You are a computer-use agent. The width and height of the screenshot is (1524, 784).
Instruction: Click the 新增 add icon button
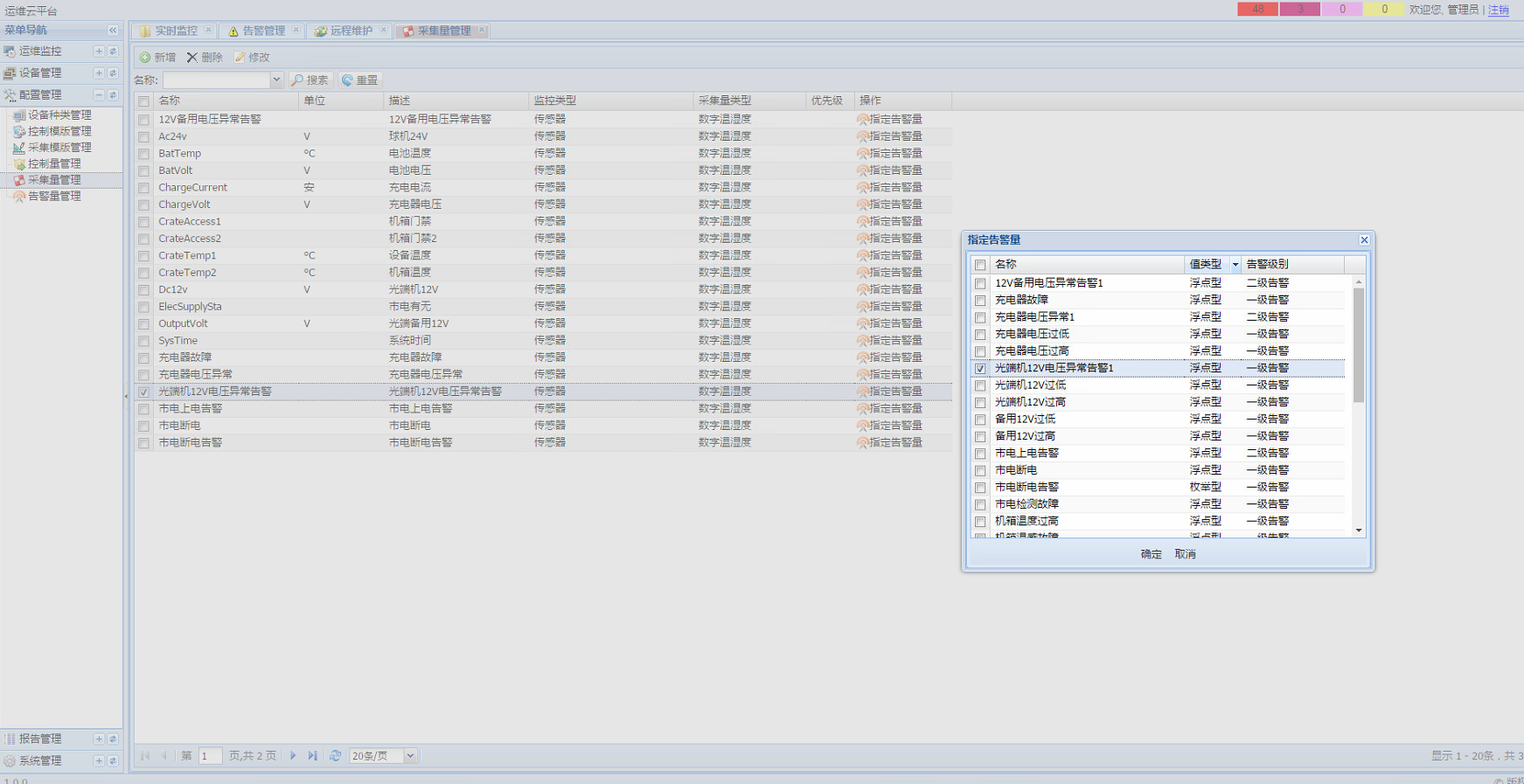coord(158,58)
